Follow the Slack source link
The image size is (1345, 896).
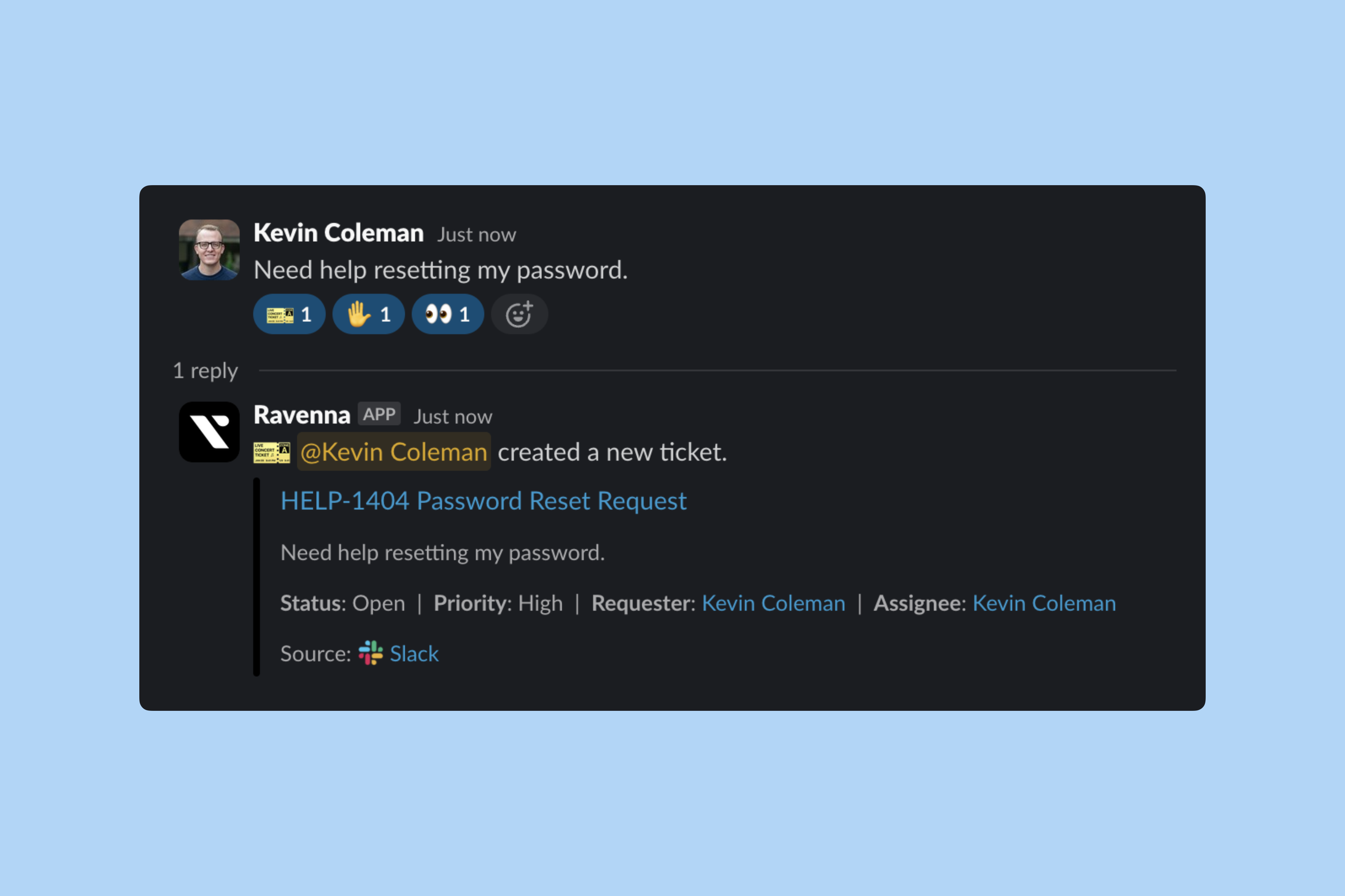(x=414, y=654)
